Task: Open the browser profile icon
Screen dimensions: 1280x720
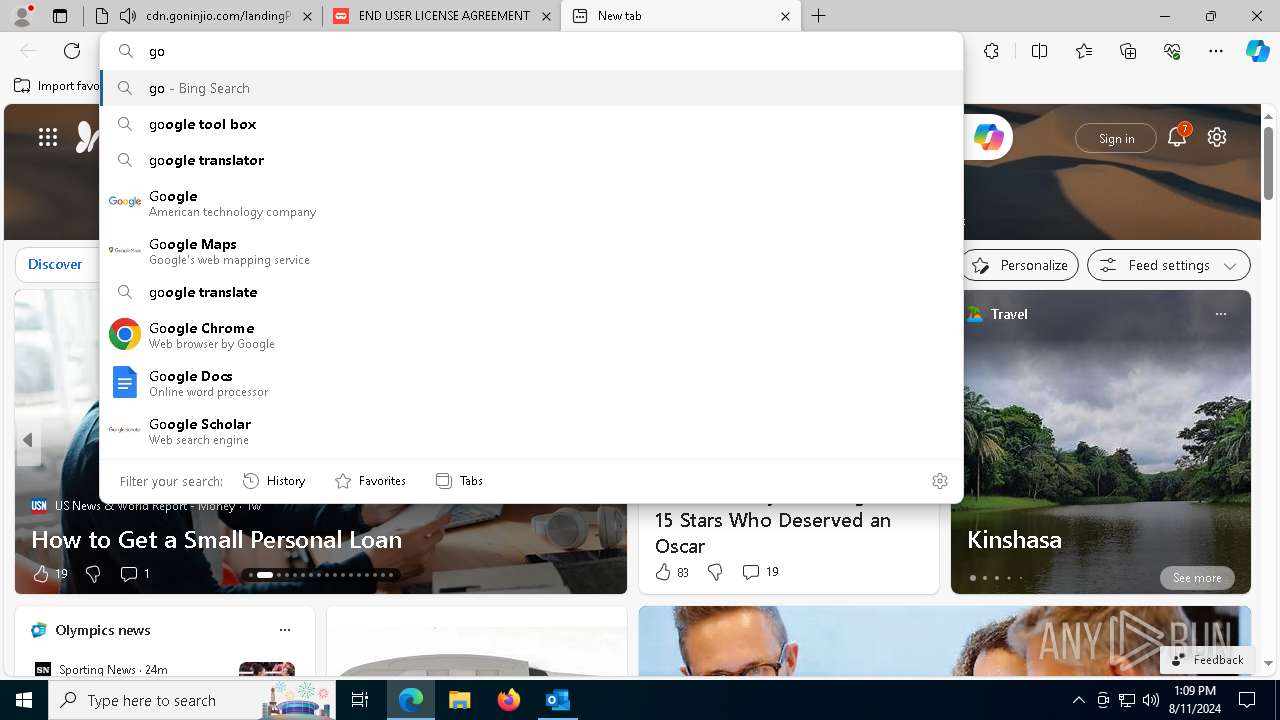Action: [22, 16]
